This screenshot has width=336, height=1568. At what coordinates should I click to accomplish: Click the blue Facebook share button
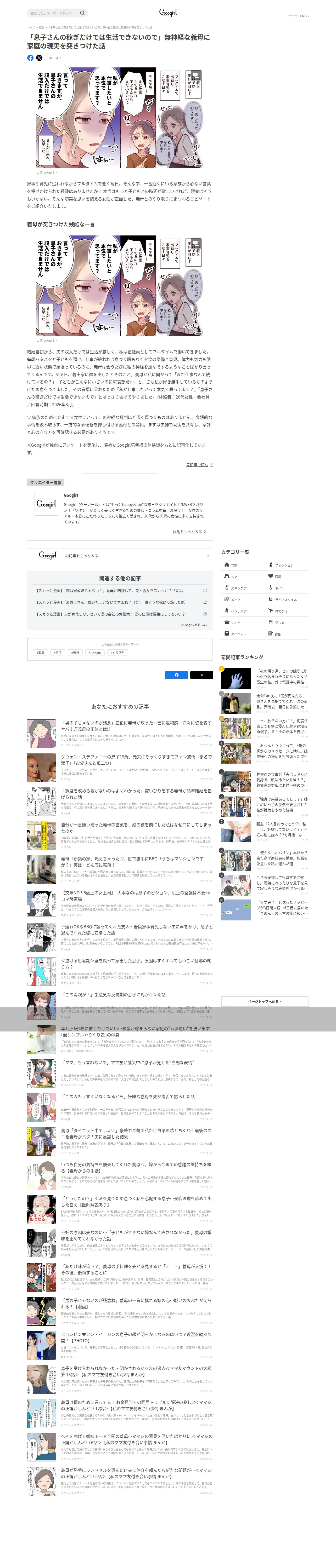177,675
